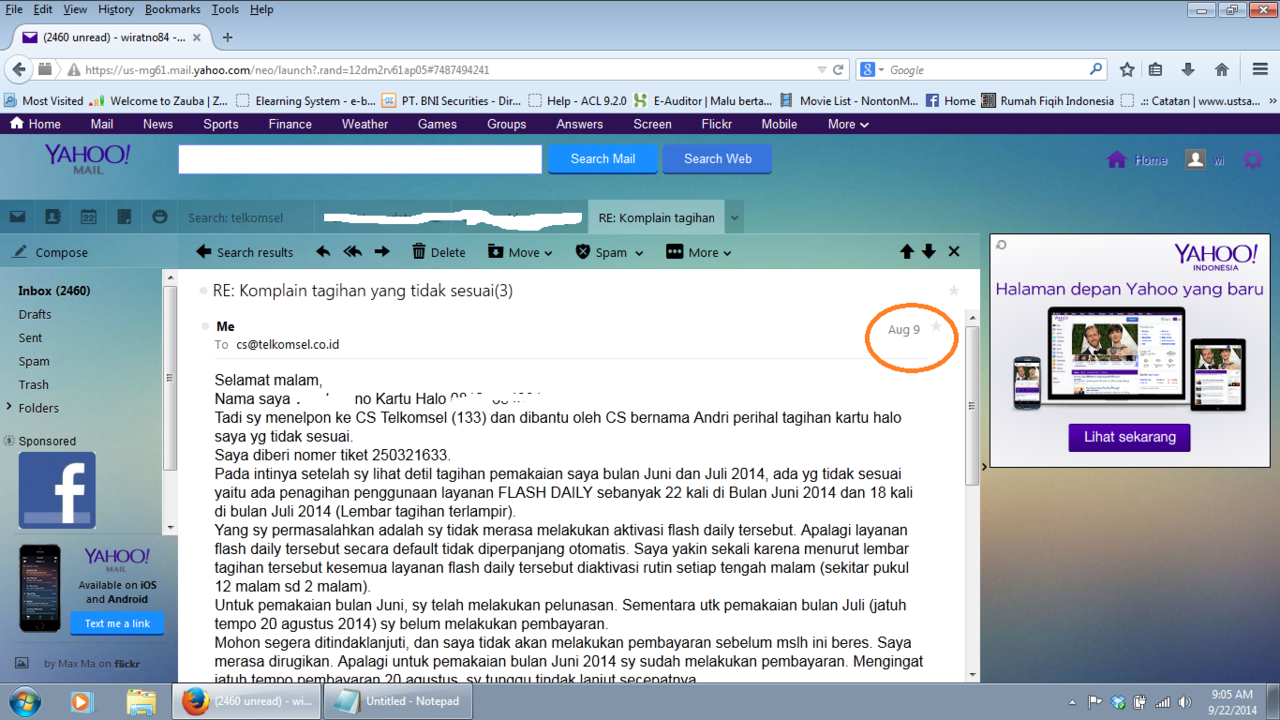Click the Reply arrow icon

point(323,252)
